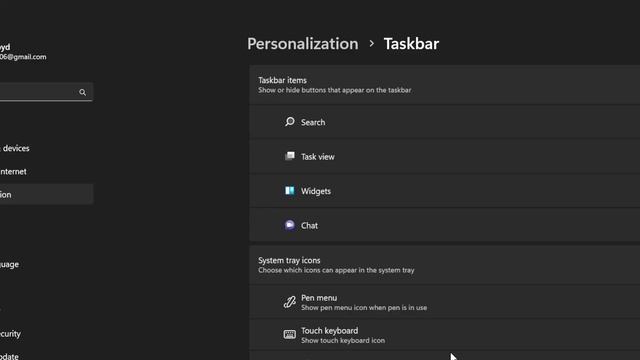The height and width of the screenshot is (360, 640).
Task: Click the Widgets row label
Action: (x=316, y=191)
